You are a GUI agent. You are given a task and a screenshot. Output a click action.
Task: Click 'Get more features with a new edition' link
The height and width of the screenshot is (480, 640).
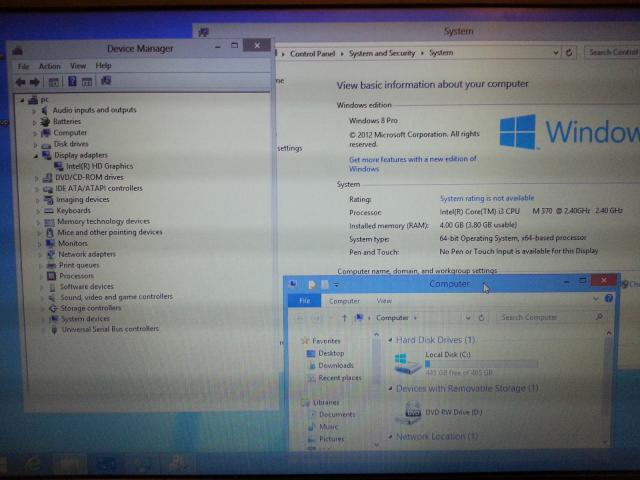point(412,160)
